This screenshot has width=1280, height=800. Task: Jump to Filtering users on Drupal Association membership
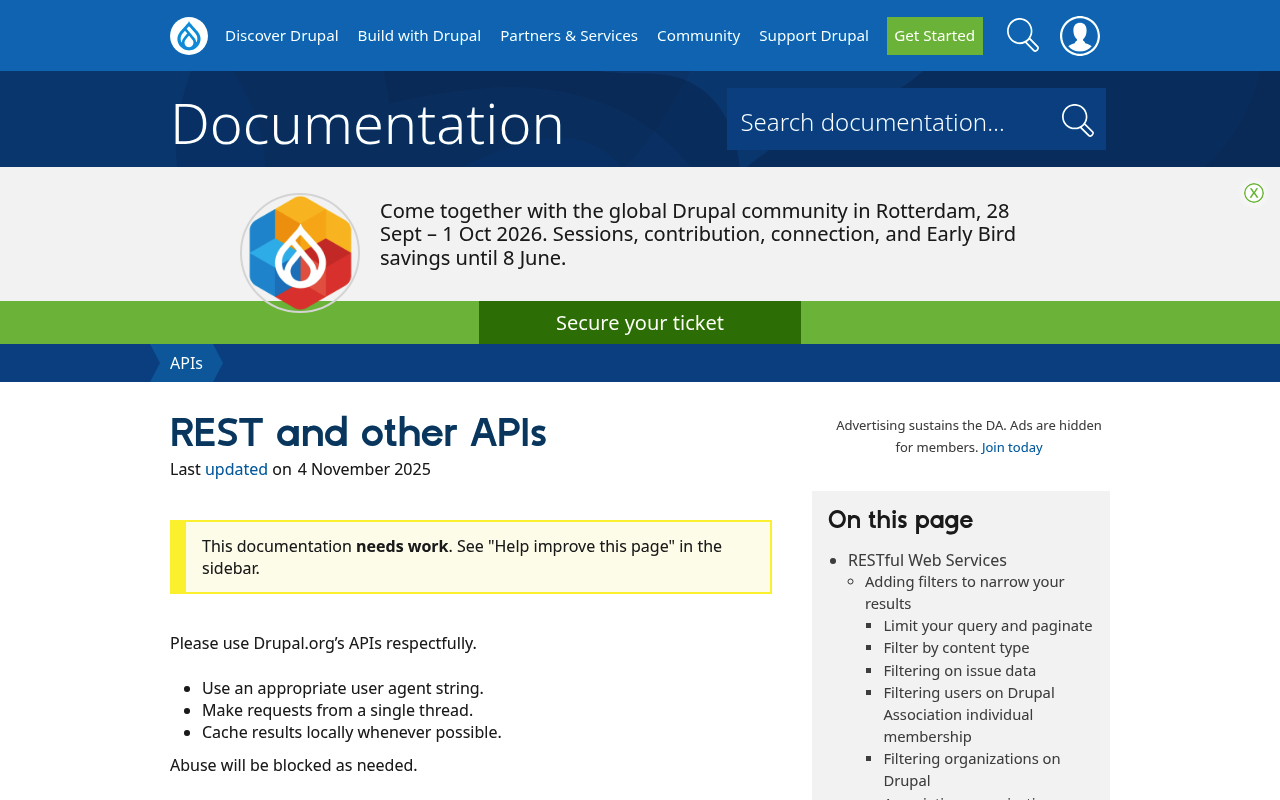click(969, 714)
